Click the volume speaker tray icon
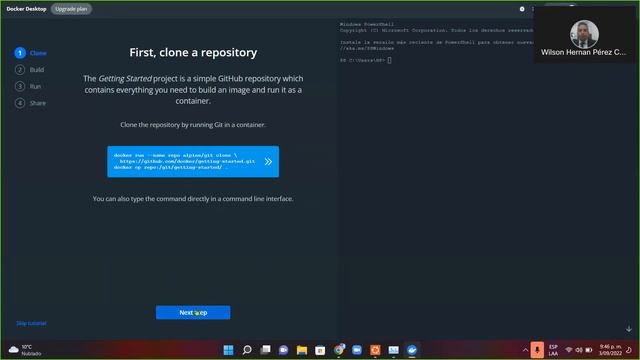The width and height of the screenshot is (640, 360). pyautogui.click(x=579, y=350)
